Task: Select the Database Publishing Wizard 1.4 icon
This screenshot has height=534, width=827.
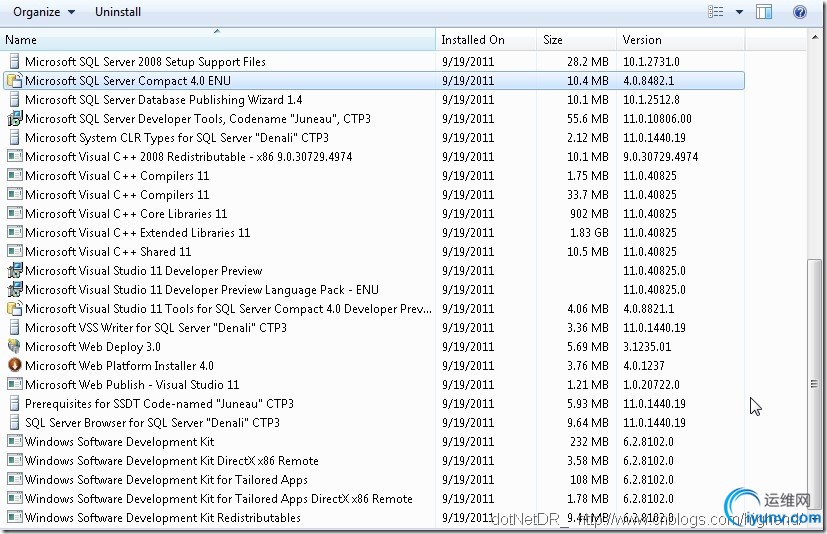Action: (15, 99)
